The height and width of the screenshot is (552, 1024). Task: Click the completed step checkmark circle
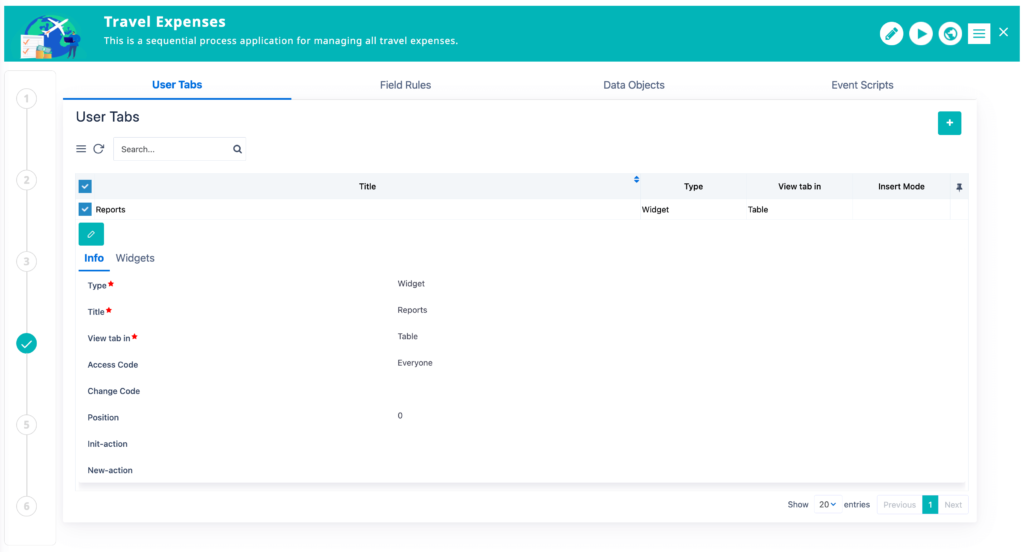coord(27,343)
